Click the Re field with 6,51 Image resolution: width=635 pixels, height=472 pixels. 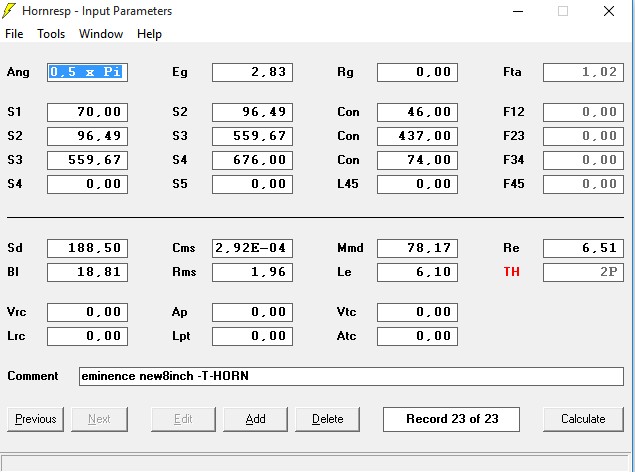pyautogui.click(x=583, y=248)
